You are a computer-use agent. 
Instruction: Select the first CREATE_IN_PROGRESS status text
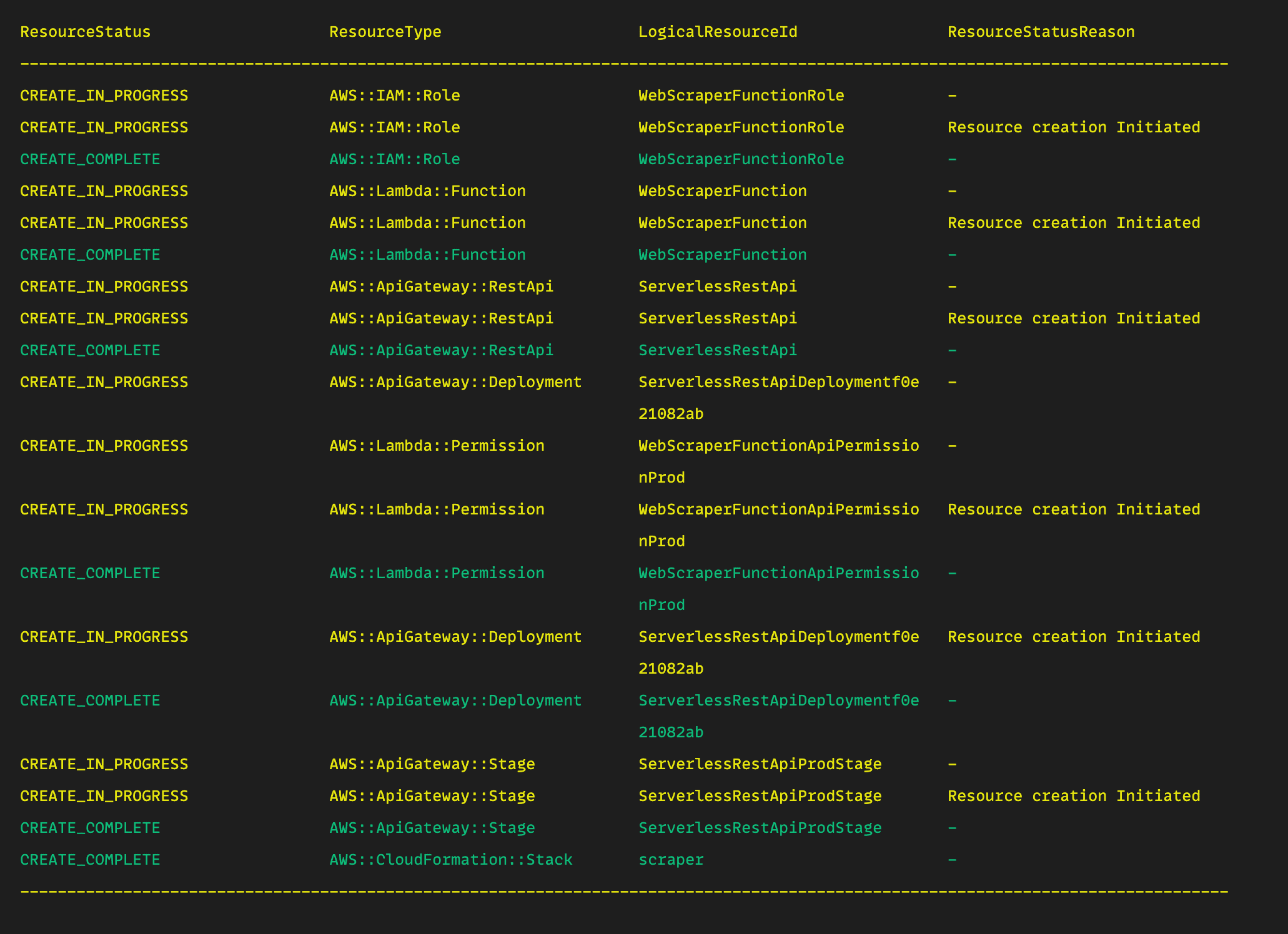104,95
